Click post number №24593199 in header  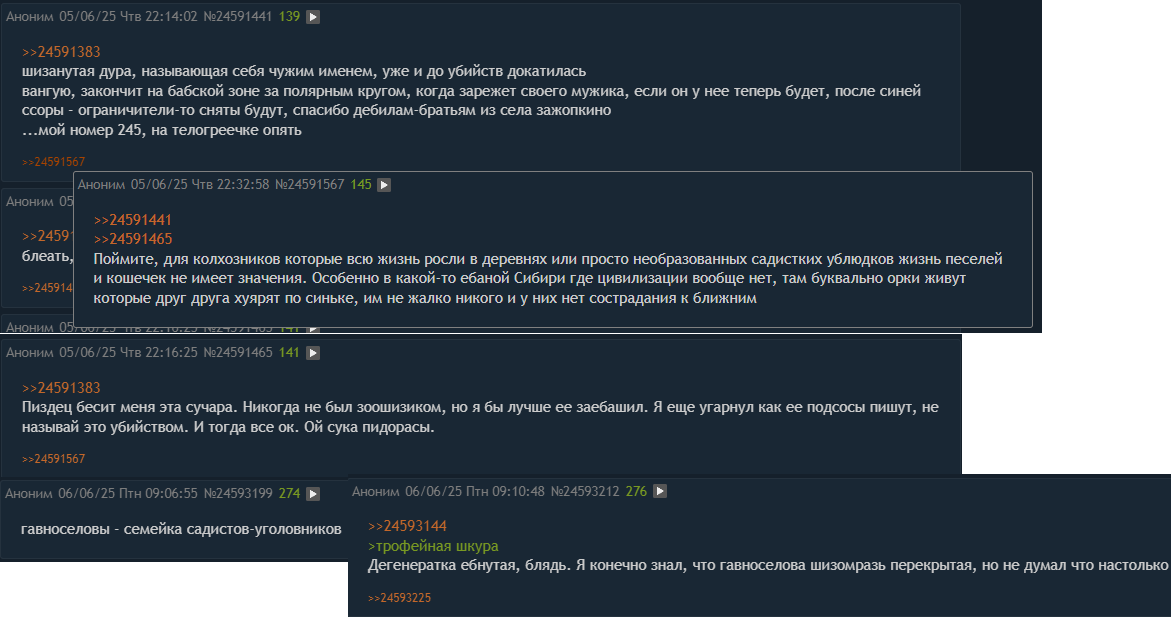pos(238,494)
